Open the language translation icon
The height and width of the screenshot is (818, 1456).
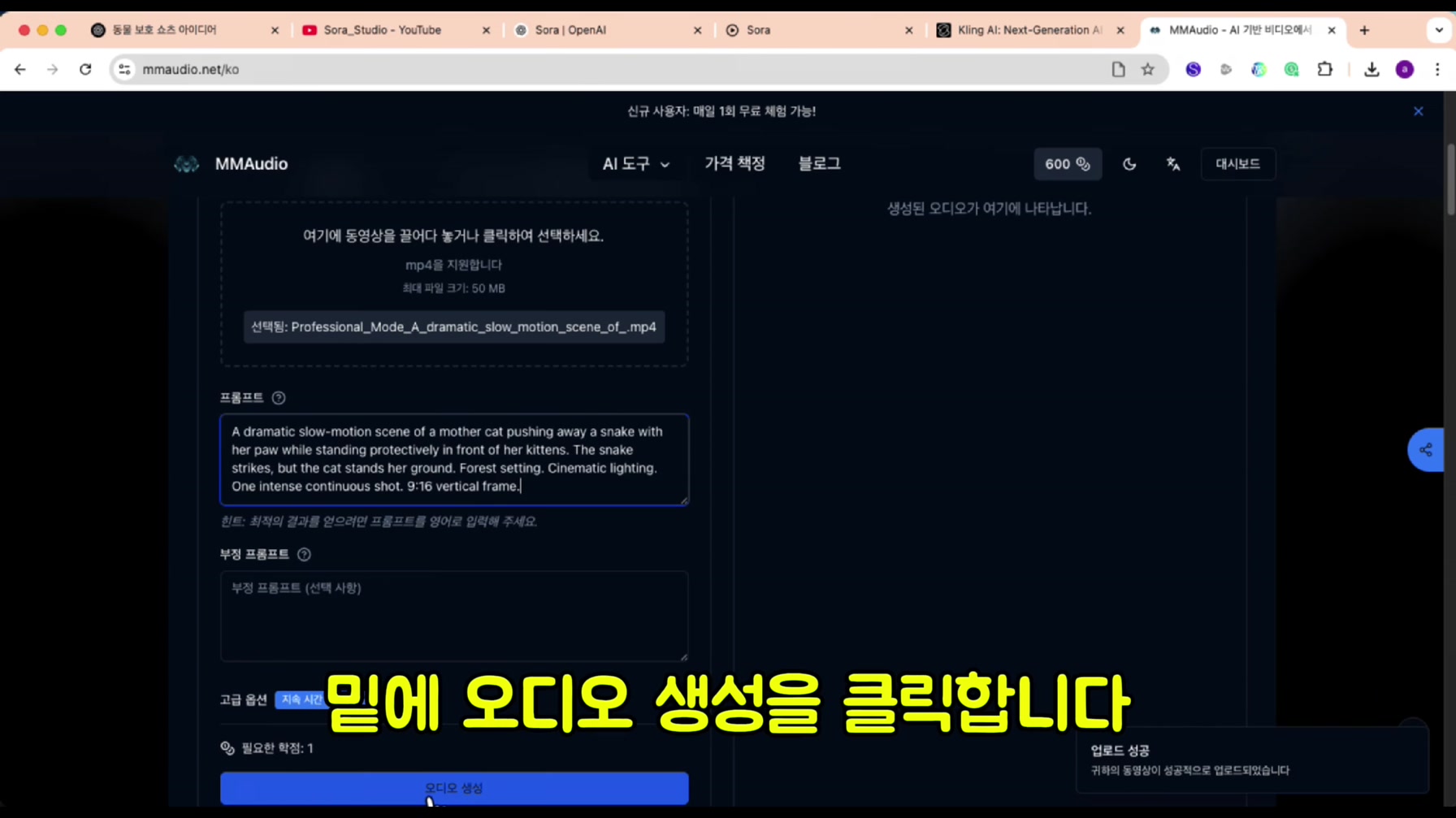1172,164
